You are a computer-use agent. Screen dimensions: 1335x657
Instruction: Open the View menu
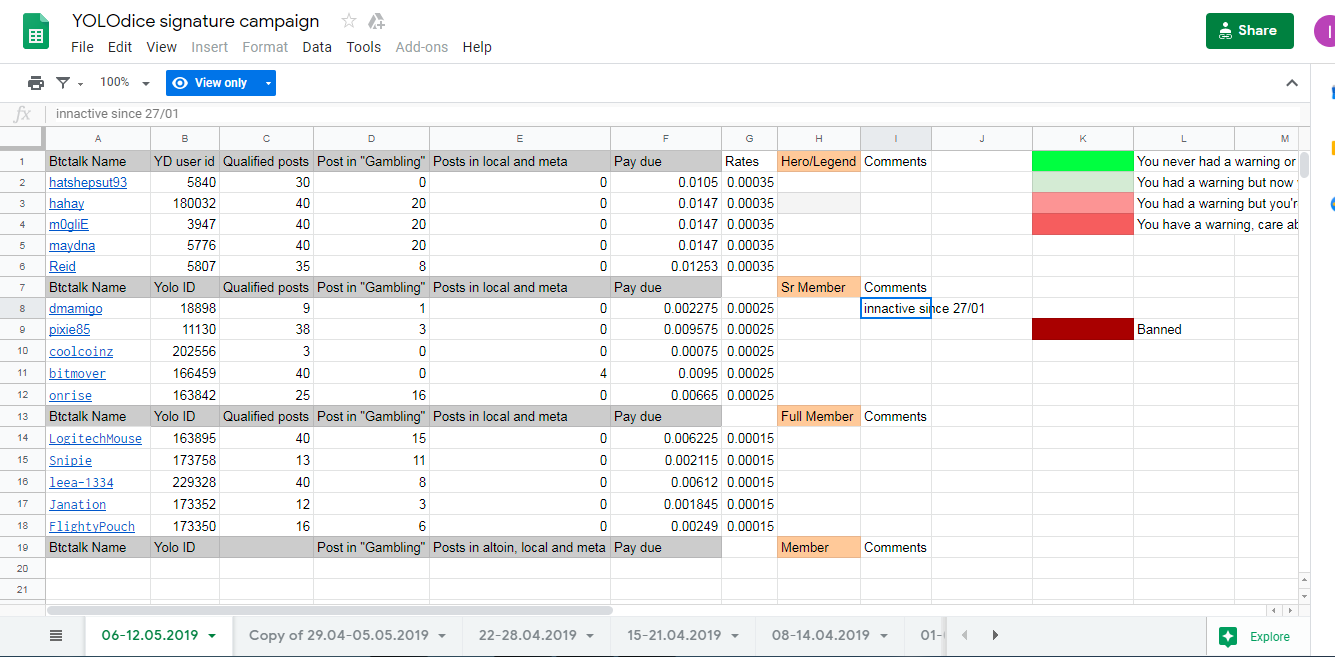click(x=161, y=47)
